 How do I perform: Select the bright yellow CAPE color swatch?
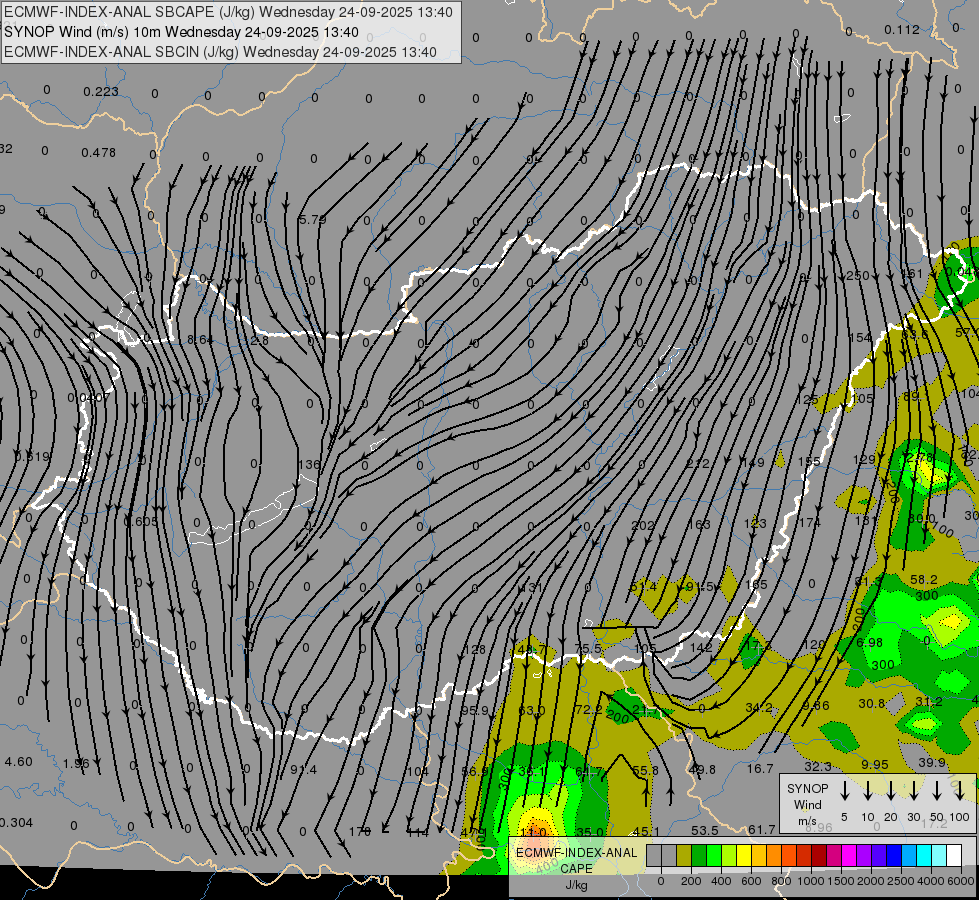744,855
